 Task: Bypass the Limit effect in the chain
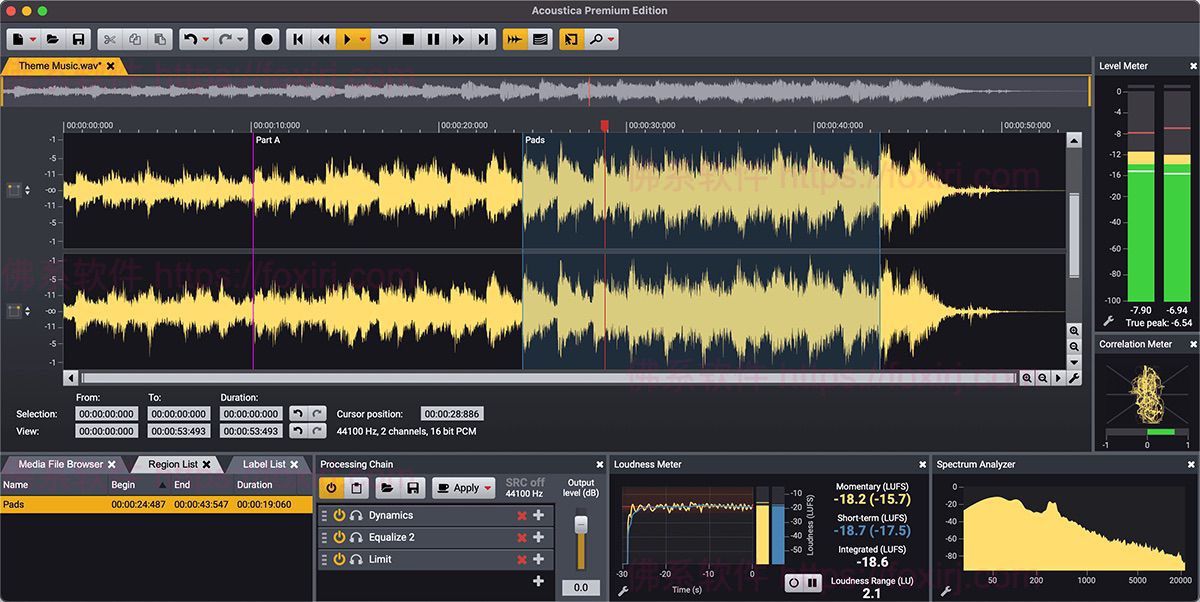click(x=339, y=559)
